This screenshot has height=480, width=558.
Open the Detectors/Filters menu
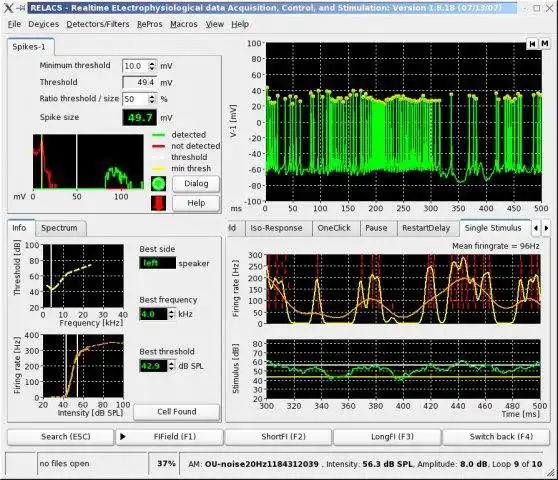point(98,24)
